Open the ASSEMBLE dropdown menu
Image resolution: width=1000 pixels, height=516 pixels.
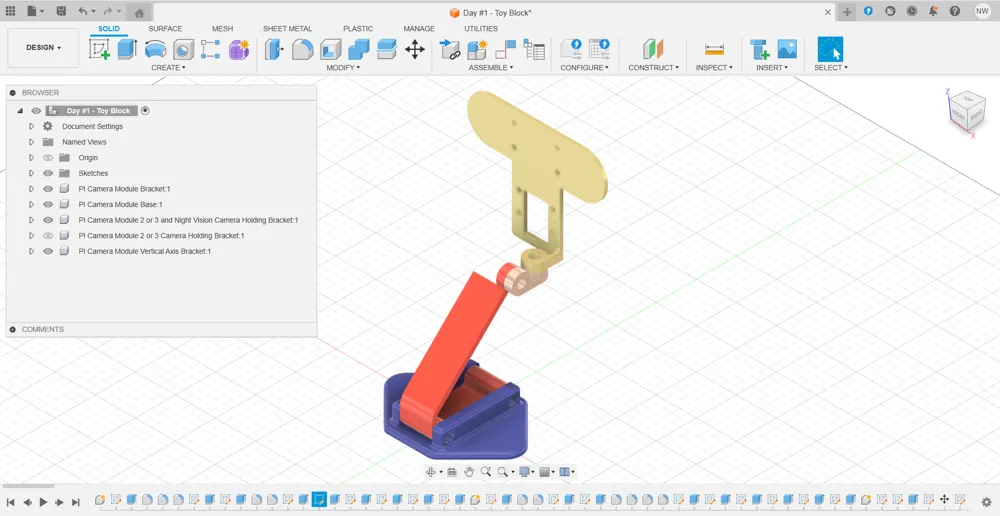click(491, 68)
